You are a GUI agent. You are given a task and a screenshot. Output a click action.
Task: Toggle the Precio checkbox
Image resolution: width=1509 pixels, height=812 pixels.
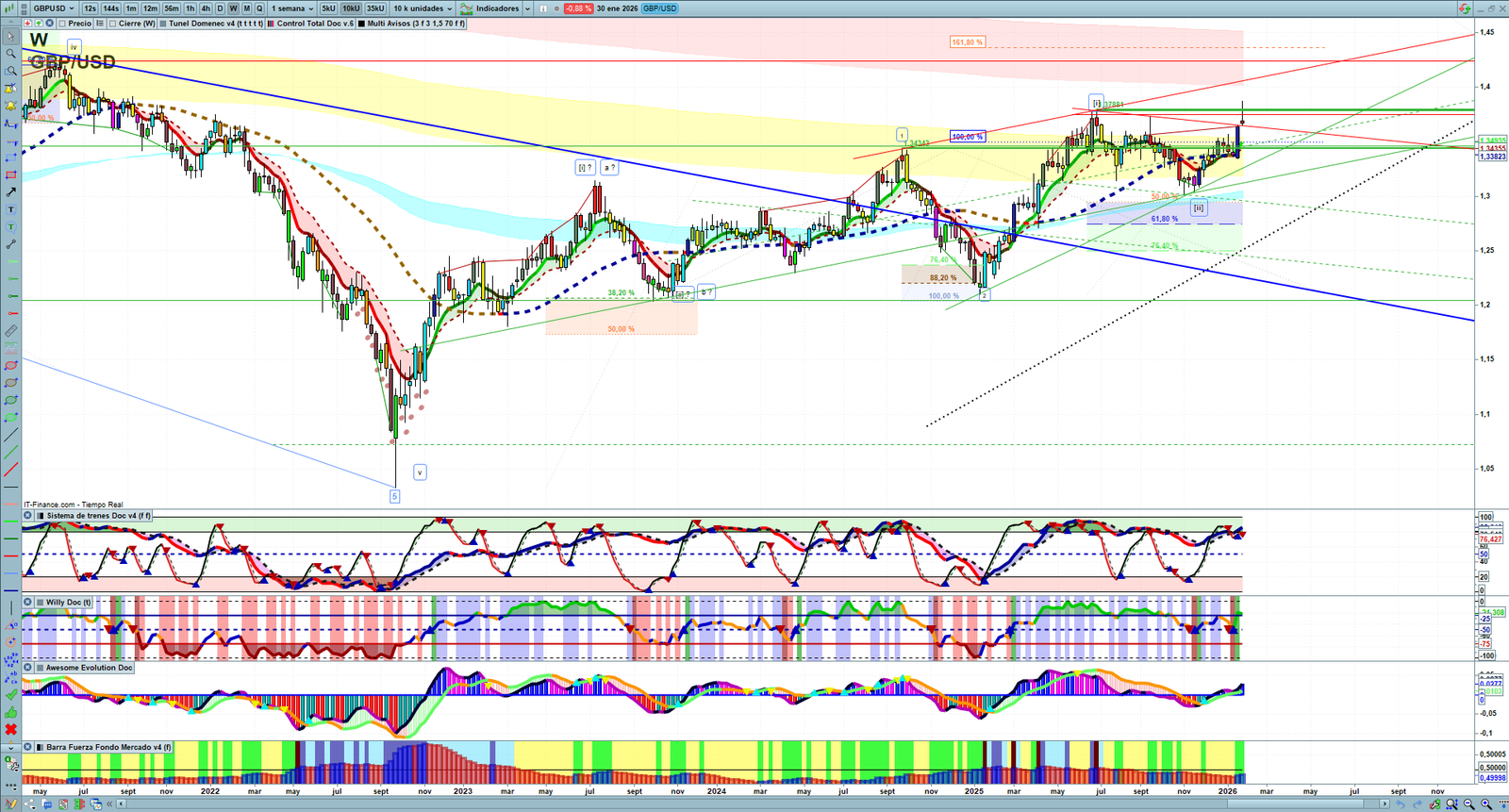pos(62,24)
